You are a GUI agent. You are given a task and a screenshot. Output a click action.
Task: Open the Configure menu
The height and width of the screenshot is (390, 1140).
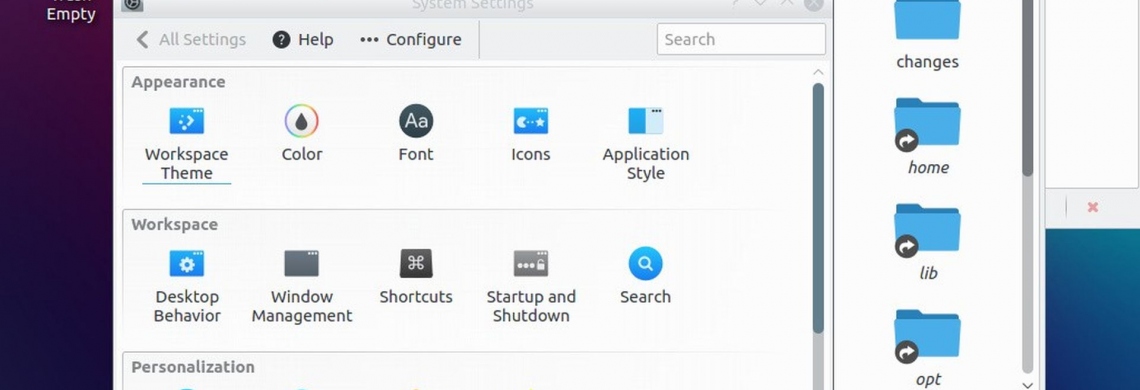(411, 39)
